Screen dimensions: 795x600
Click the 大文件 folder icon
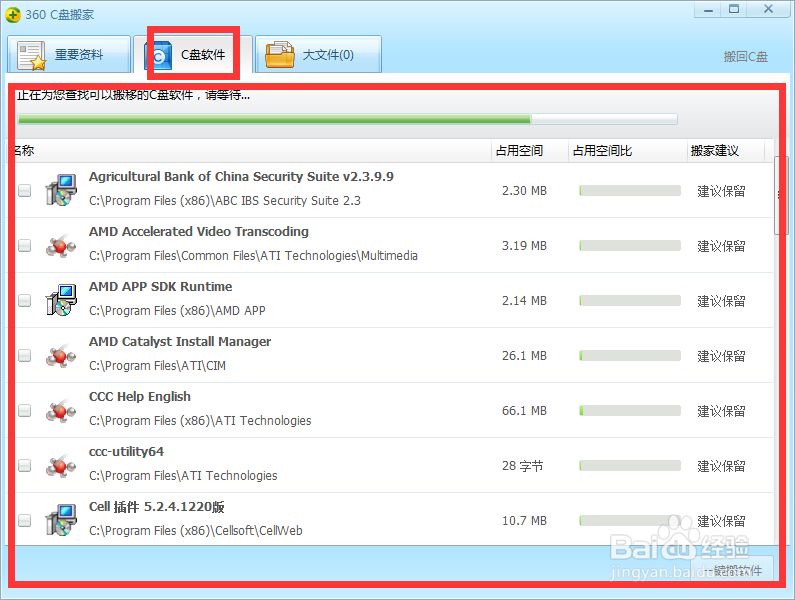[280, 55]
